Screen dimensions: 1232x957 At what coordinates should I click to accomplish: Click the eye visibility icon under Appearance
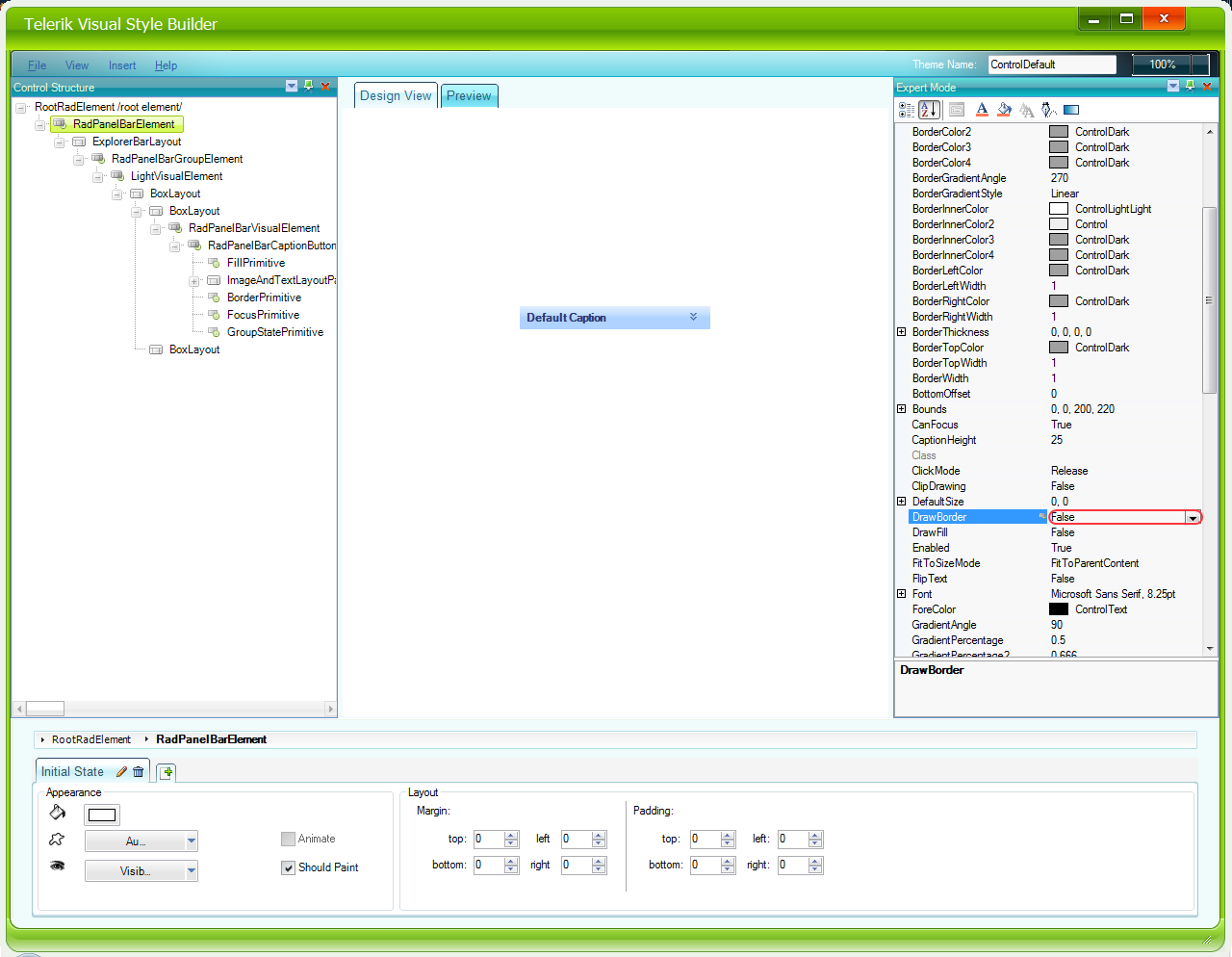click(58, 866)
